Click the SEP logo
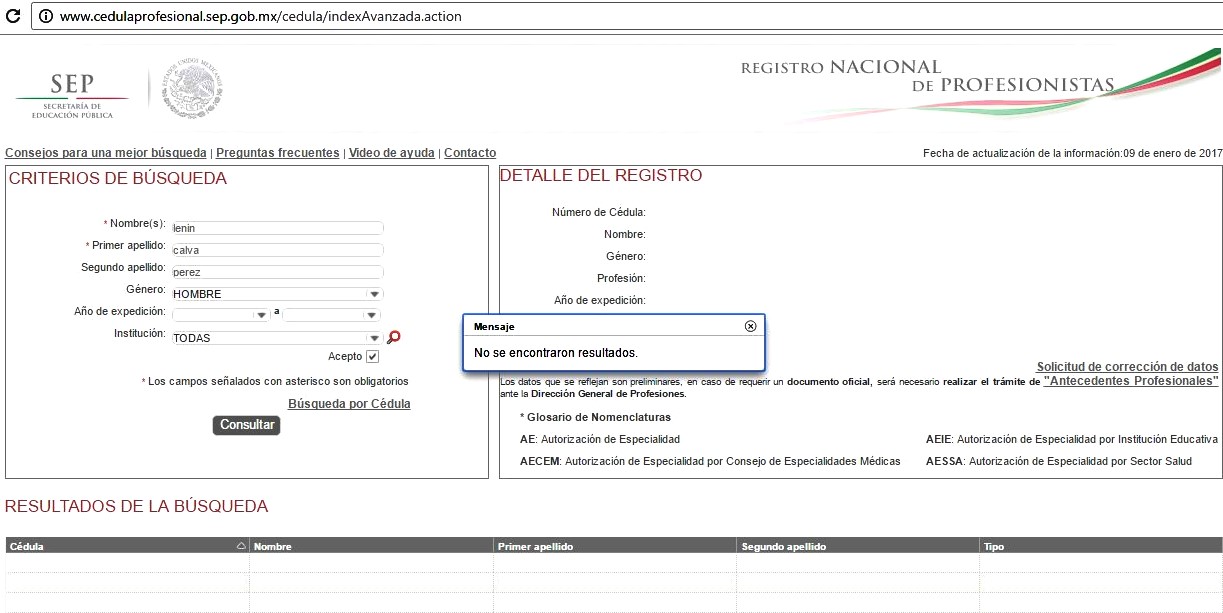Viewport: 1223px width, 613px height. point(72,94)
